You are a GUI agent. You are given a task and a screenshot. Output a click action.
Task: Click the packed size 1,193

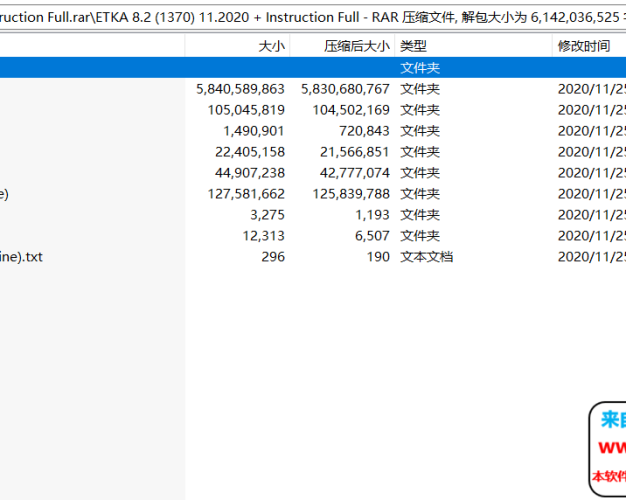(372, 215)
